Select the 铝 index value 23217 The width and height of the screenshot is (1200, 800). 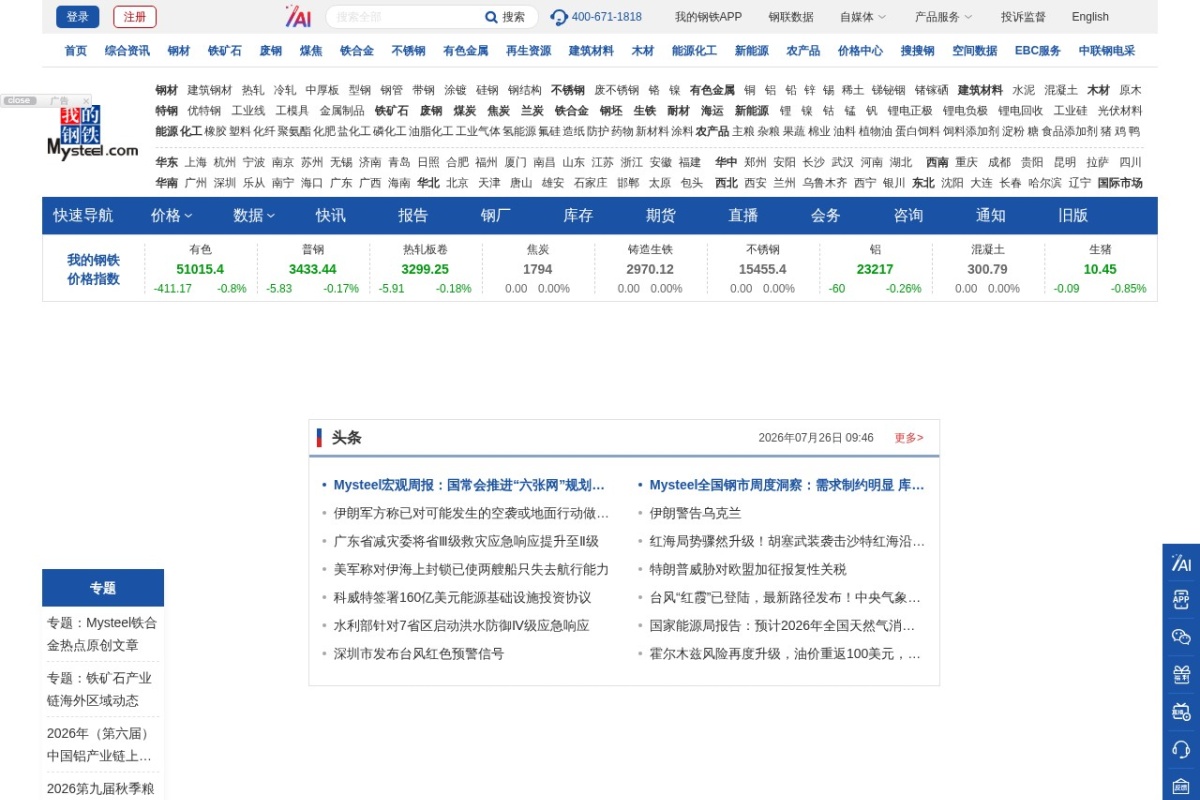coord(875,269)
